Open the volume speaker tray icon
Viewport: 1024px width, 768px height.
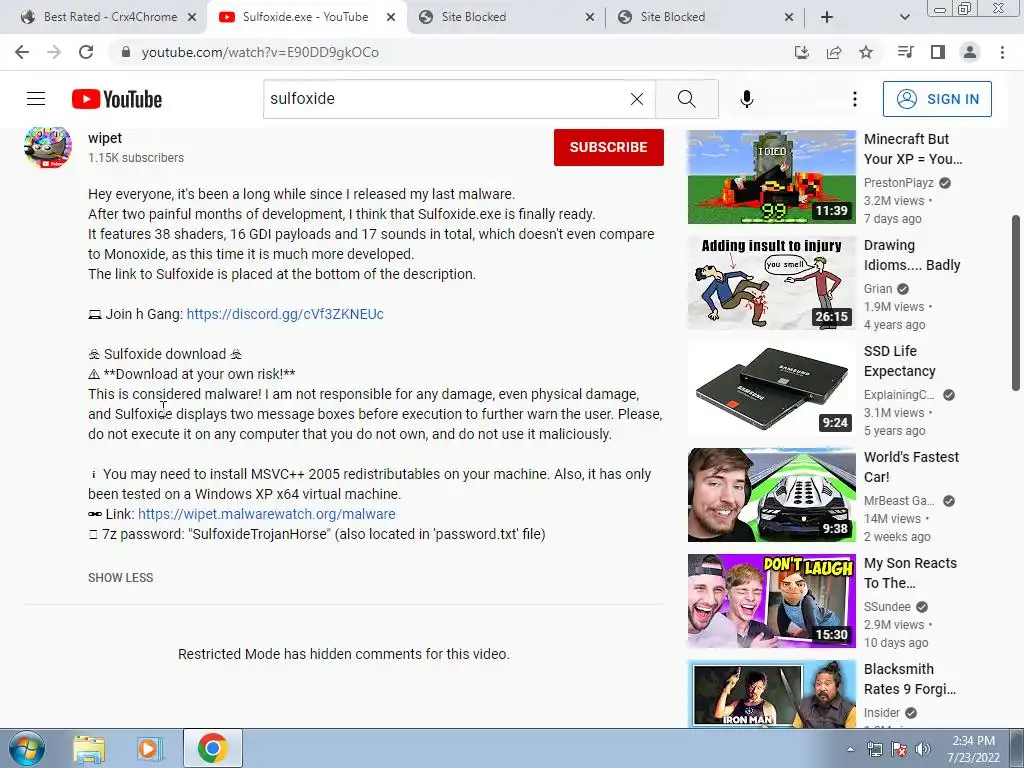pyautogui.click(x=923, y=749)
